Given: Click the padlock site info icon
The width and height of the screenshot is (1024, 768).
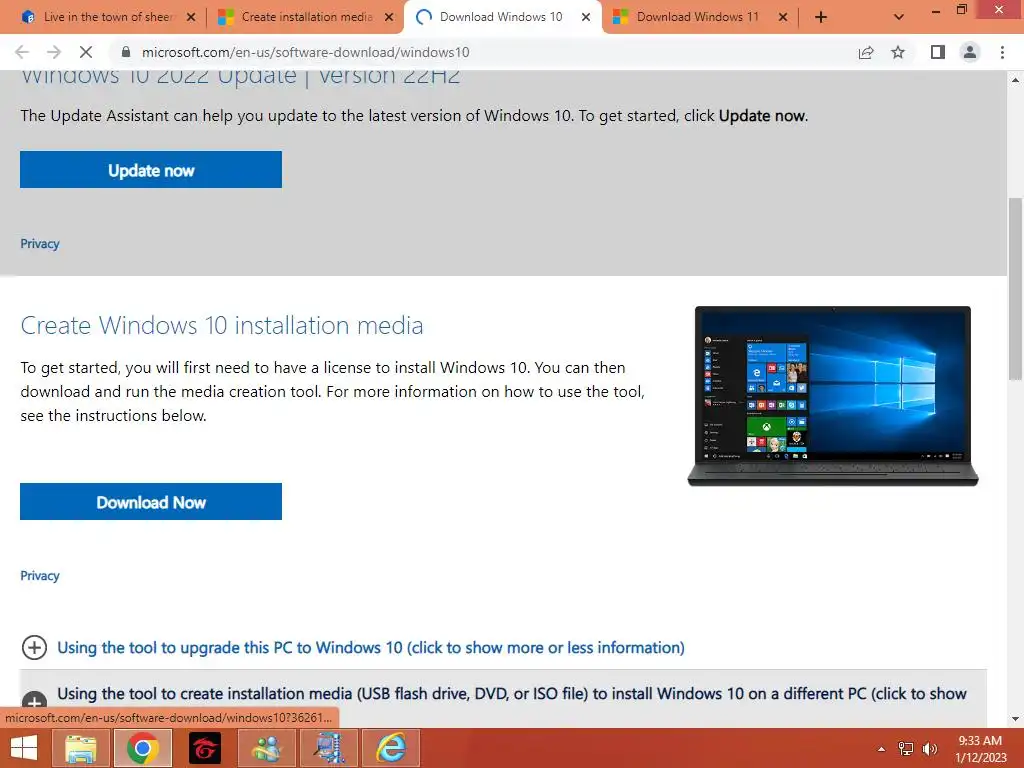Looking at the screenshot, I should (126, 52).
